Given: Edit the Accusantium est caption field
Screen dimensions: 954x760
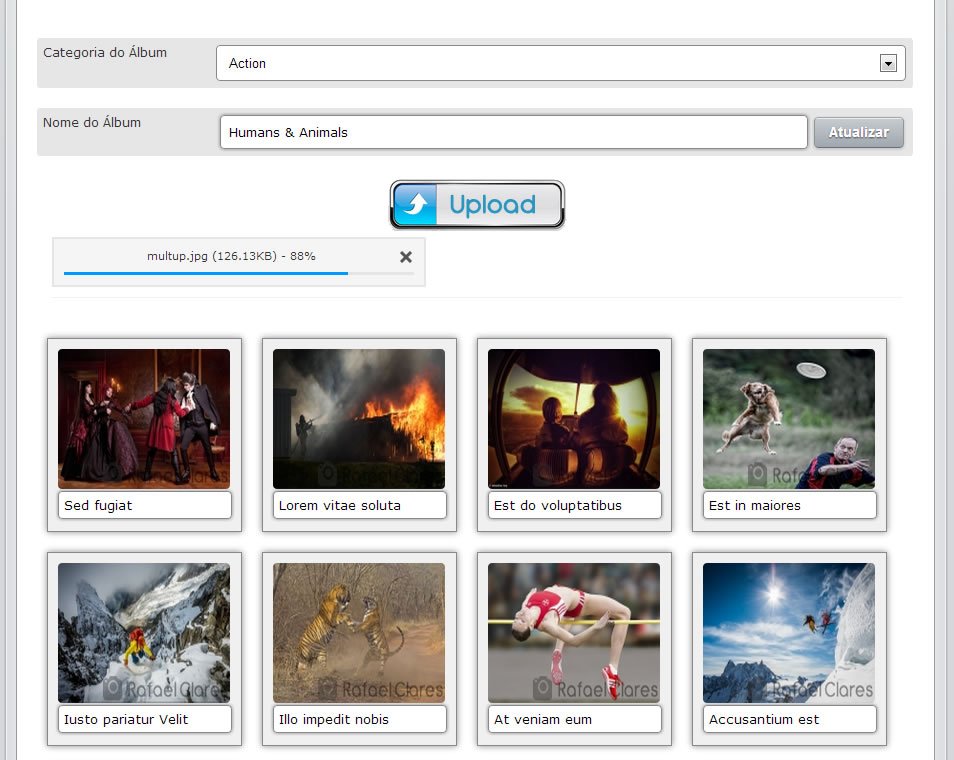Looking at the screenshot, I should point(789,719).
